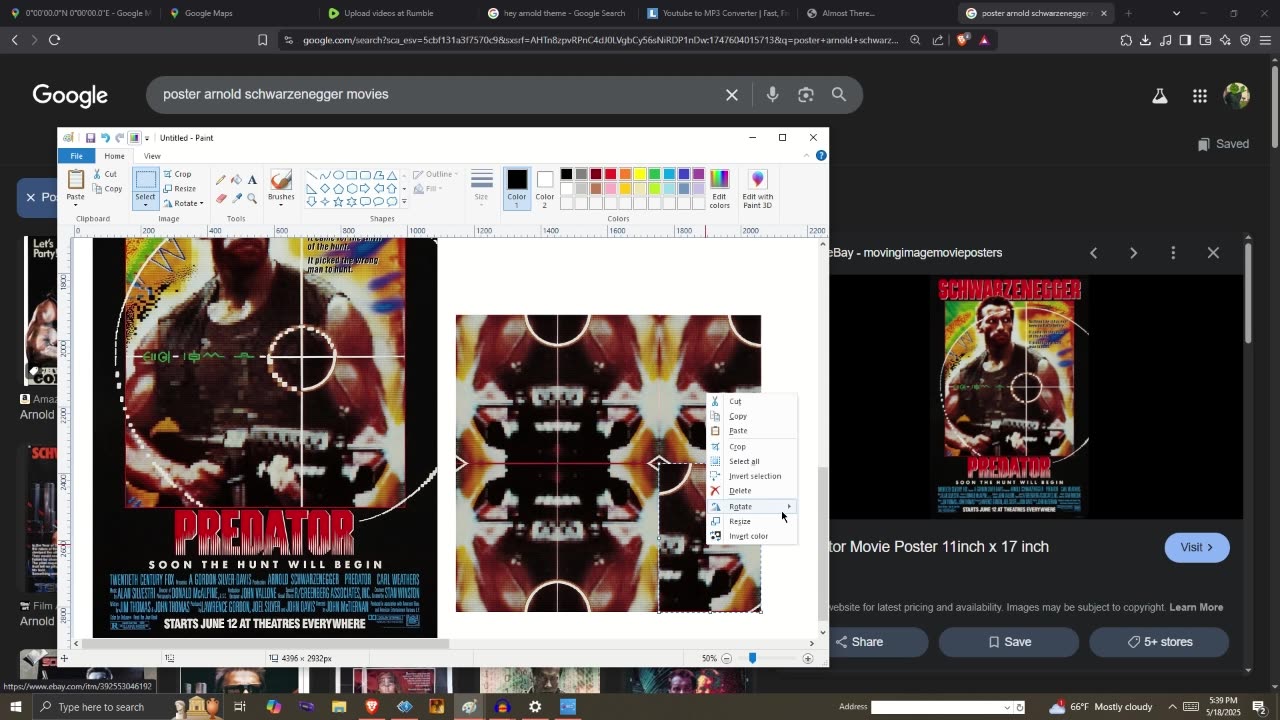Click the Paste clipboard icon
Image resolution: width=1280 pixels, height=720 pixels.
point(76,179)
